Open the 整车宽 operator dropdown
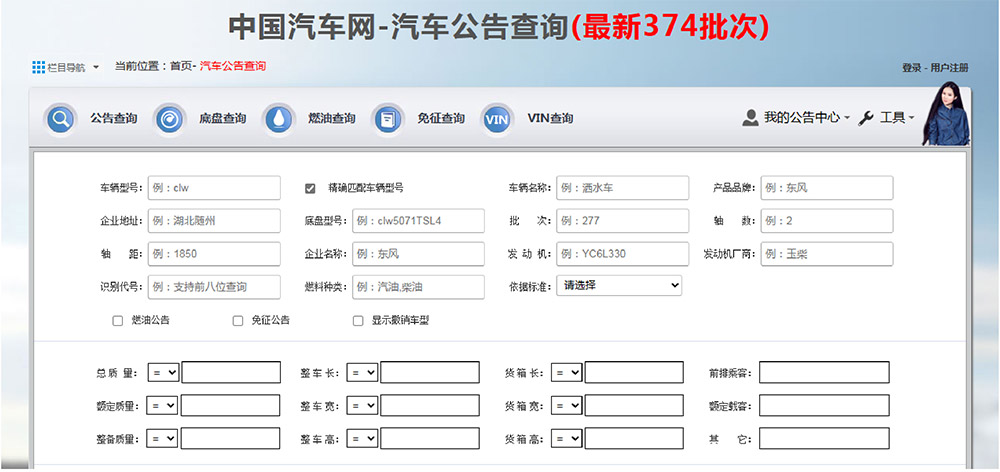Image resolution: width=1000 pixels, height=472 pixels. pos(362,405)
